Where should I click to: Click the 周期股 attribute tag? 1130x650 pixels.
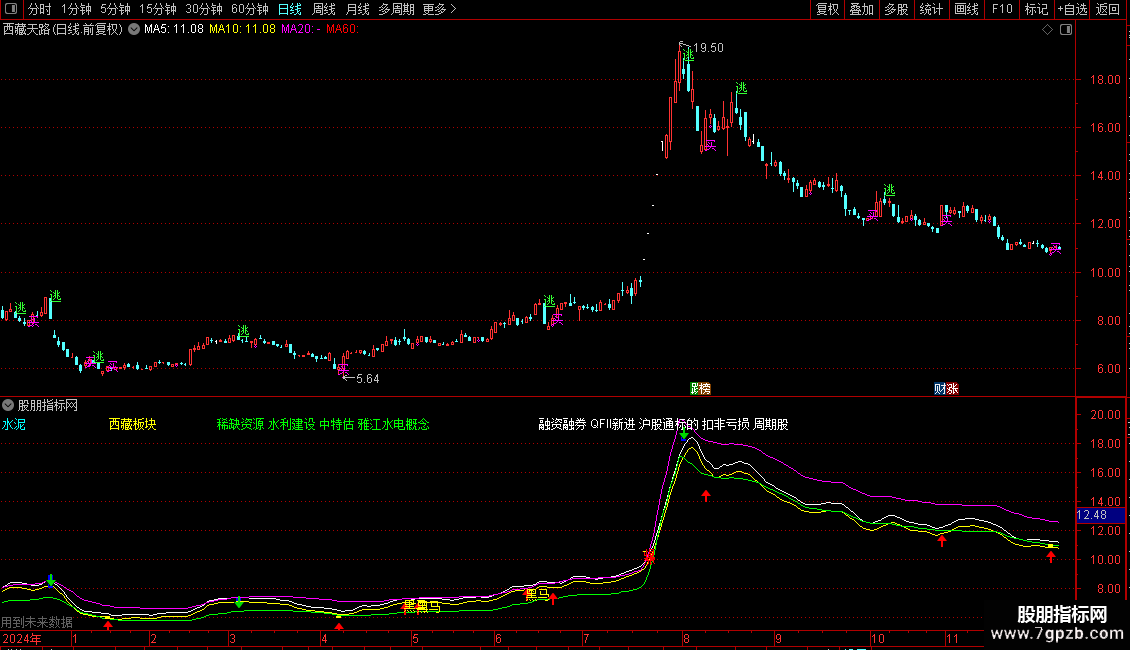[x=770, y=424]
